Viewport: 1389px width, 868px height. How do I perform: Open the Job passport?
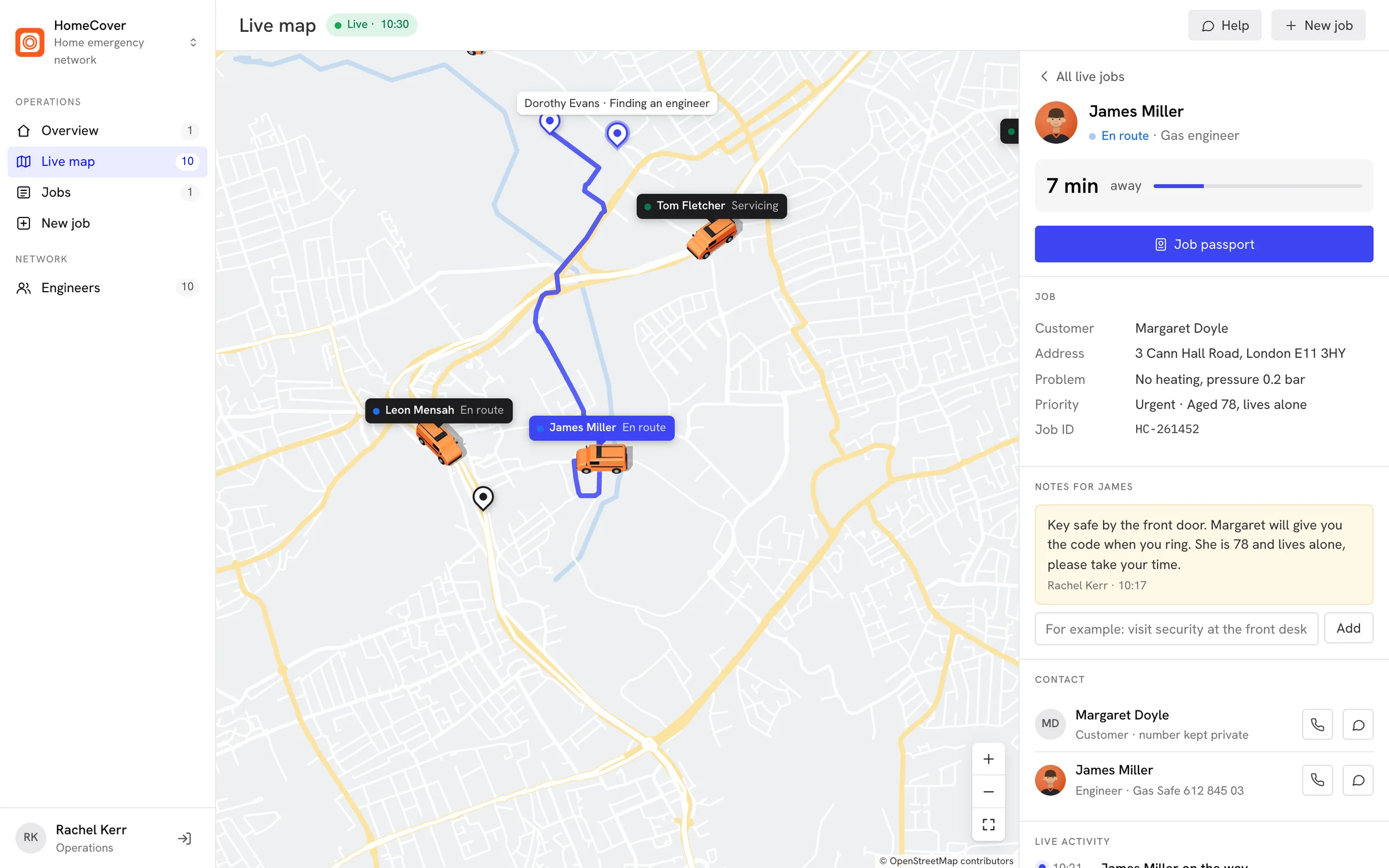click(1204, 244)
